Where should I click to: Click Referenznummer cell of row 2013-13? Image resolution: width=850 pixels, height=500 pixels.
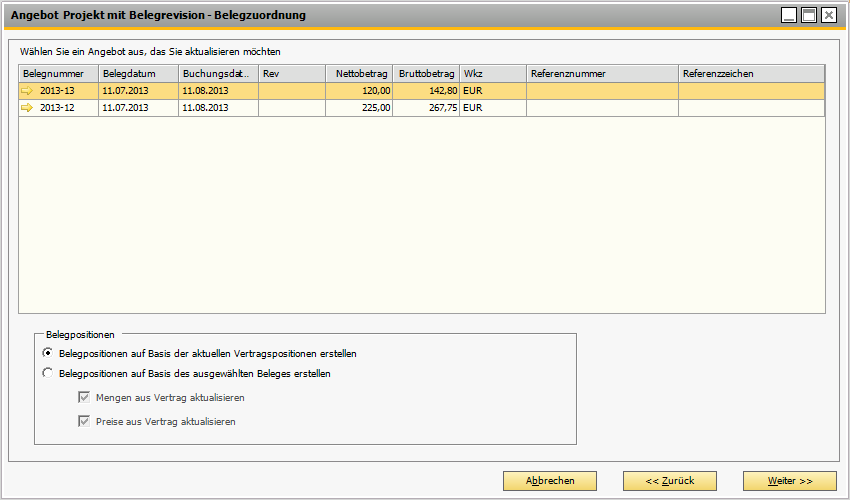602,91
